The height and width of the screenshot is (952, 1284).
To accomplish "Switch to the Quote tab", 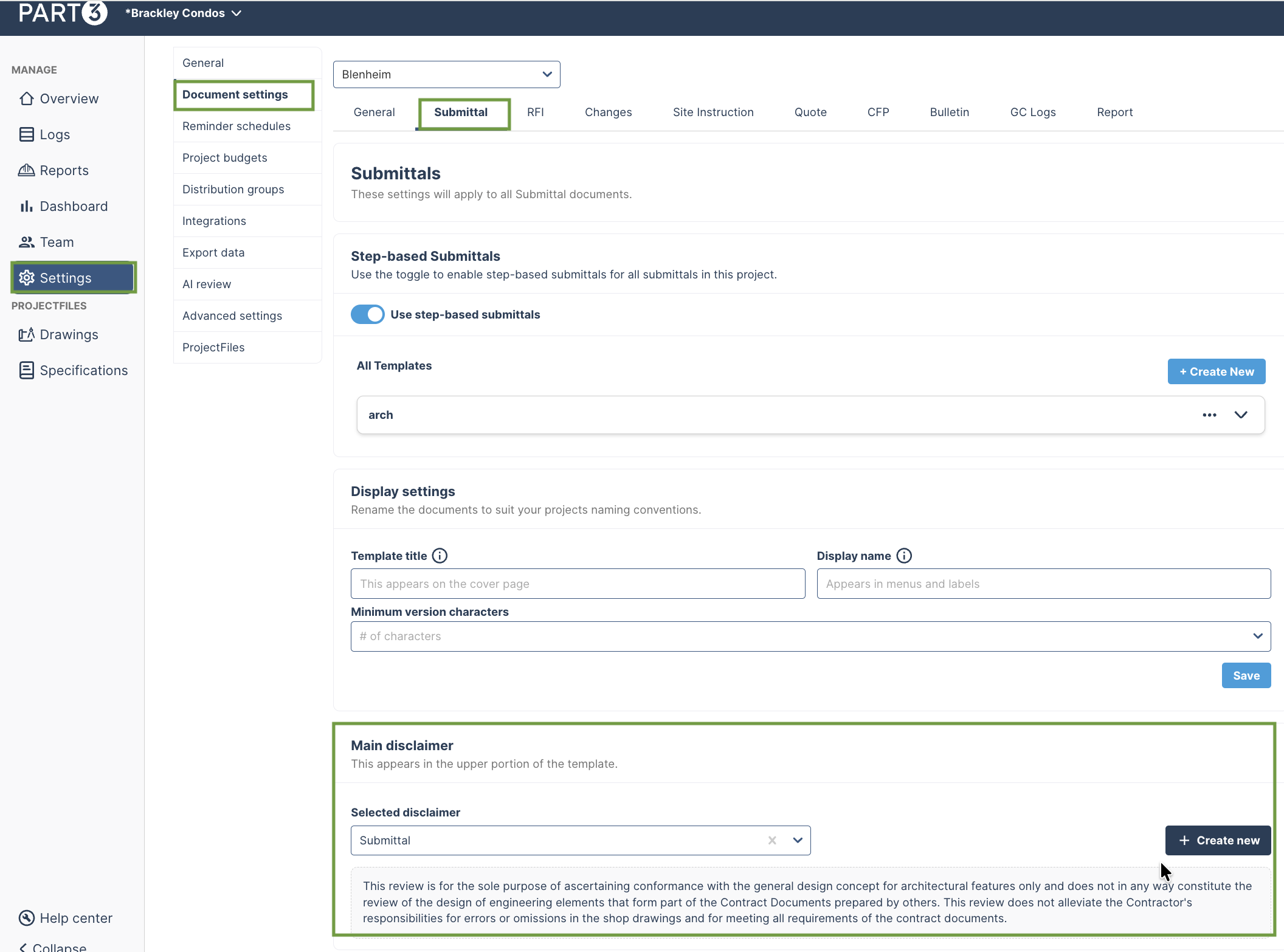I will tap(810, 112).
